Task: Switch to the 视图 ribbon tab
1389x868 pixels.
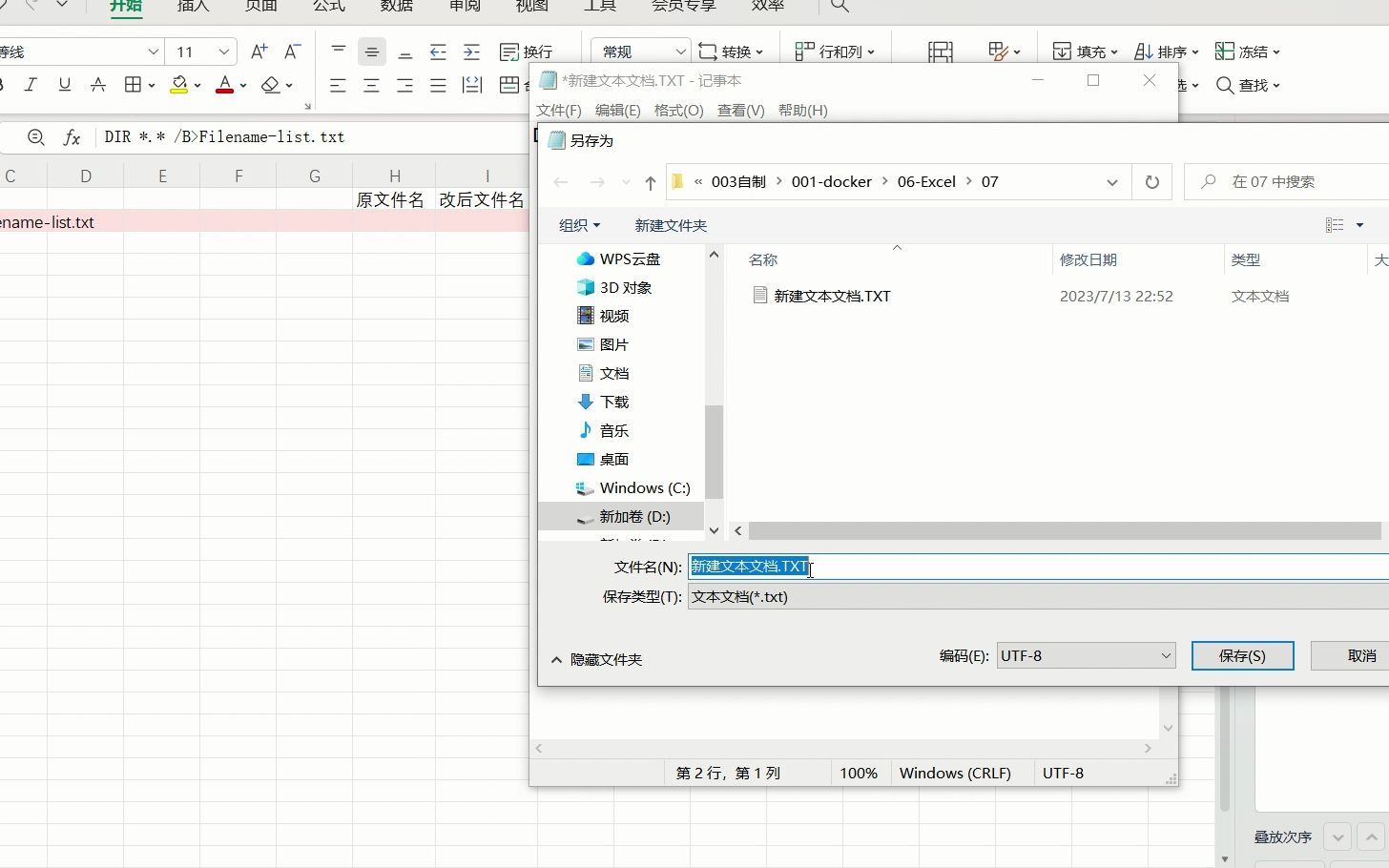Action: [532, 6]
